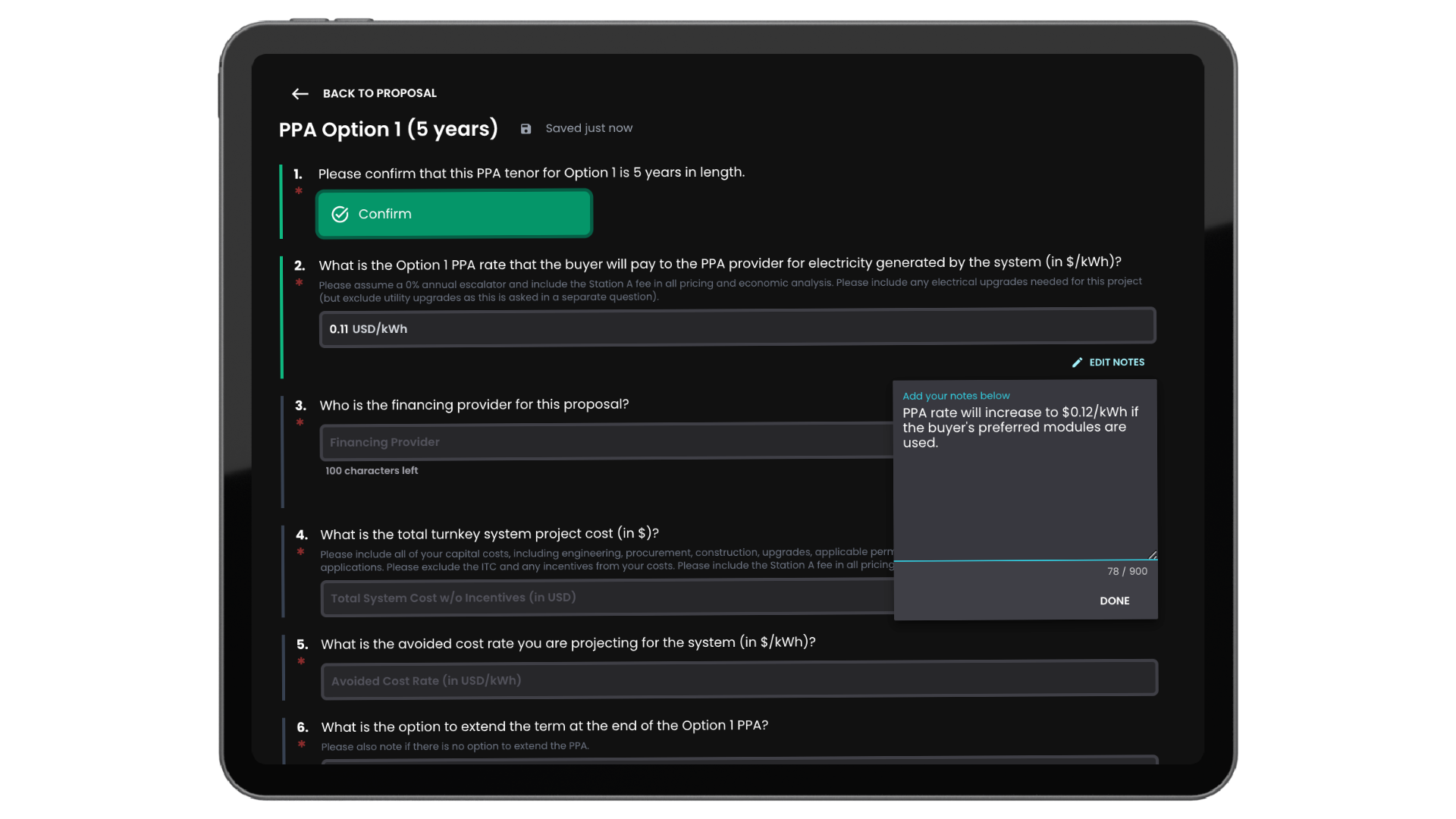Click the 'Add your notes below' label
Screen dimensions: 1456x819
coord(955,396)
